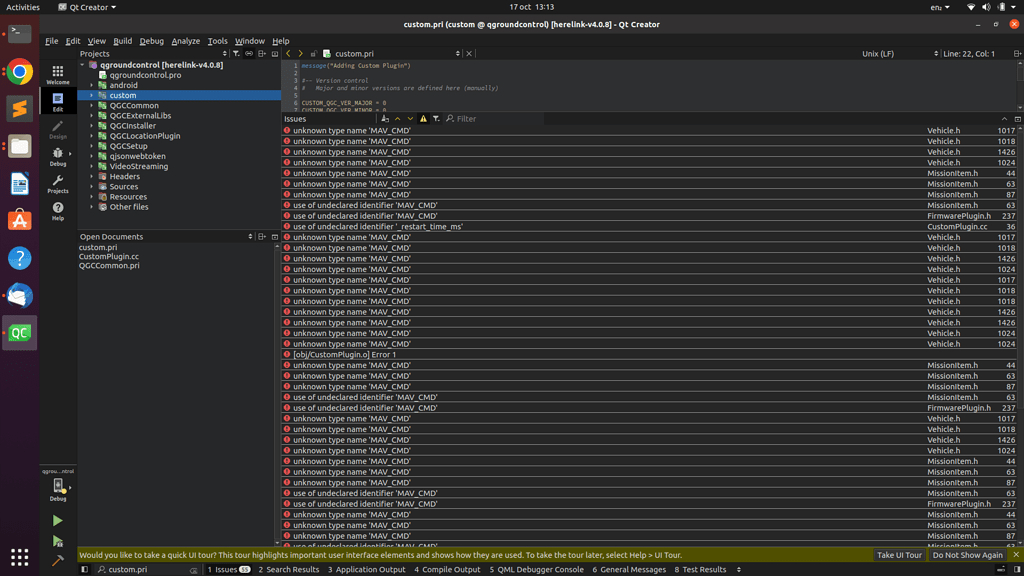This screenshot has width=1024, height=576.
Task: Open Debug mode in the mode sidebar
Action: [x=58, y=157]
